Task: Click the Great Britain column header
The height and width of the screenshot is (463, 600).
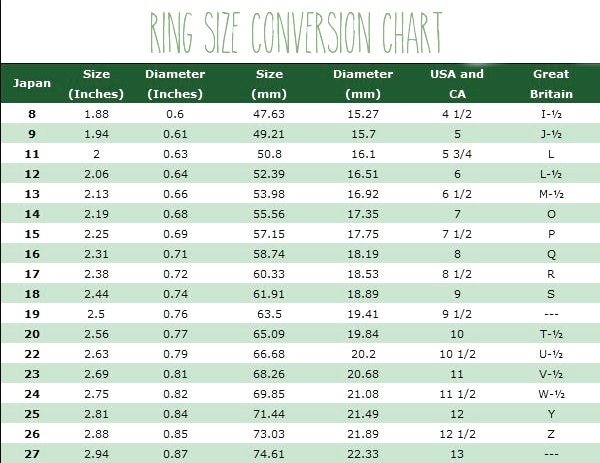Action: (x=551, y=84)
